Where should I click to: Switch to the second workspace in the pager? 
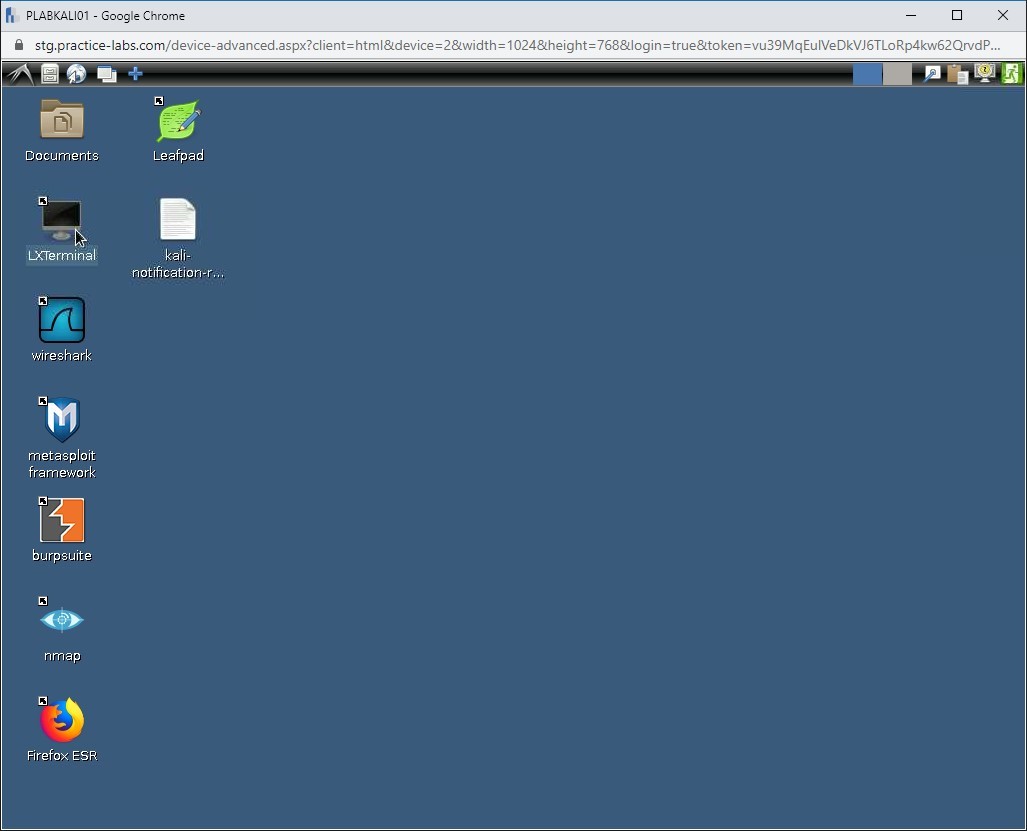tap(895, 73)
